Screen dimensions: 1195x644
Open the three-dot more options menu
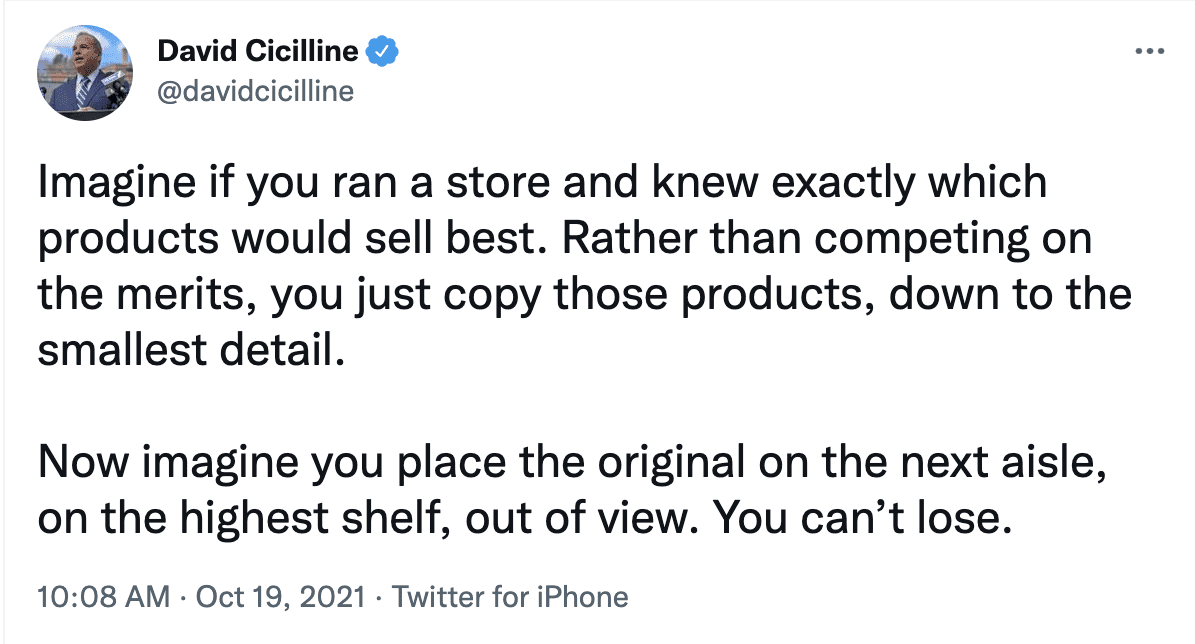[x=1147, y=51]
